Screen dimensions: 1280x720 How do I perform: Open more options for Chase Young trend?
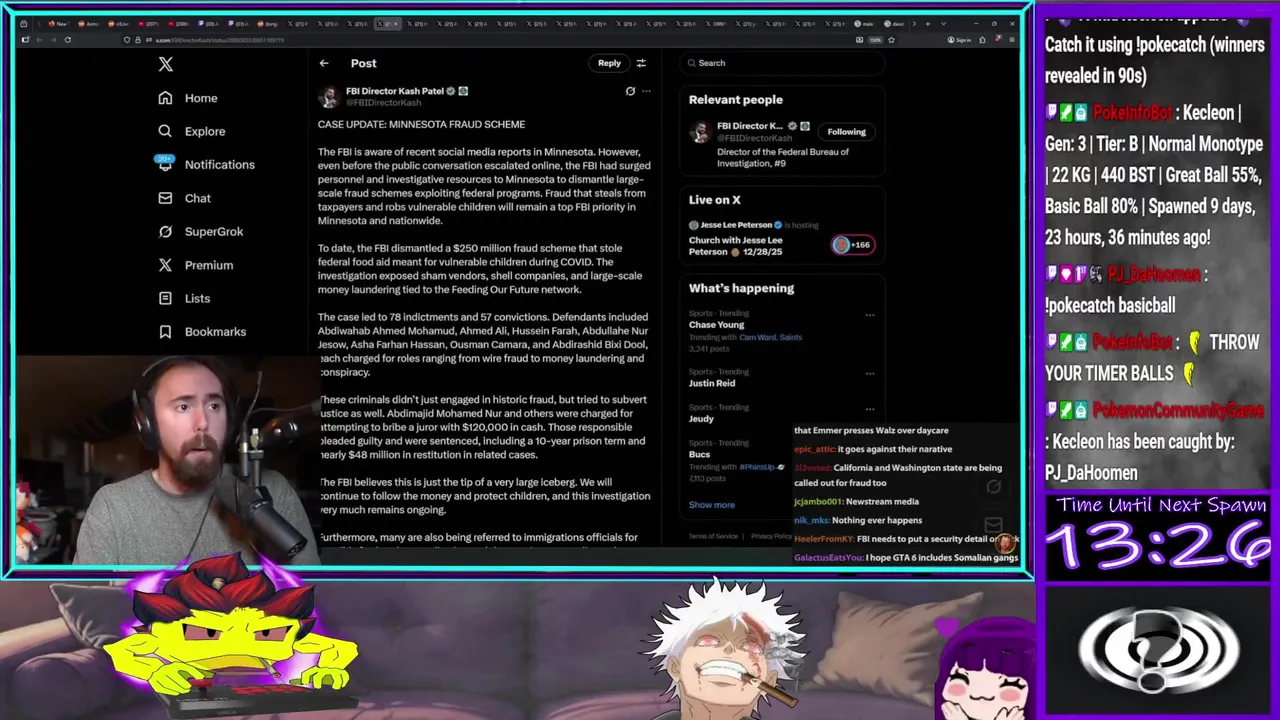click(x=869, y=315)
